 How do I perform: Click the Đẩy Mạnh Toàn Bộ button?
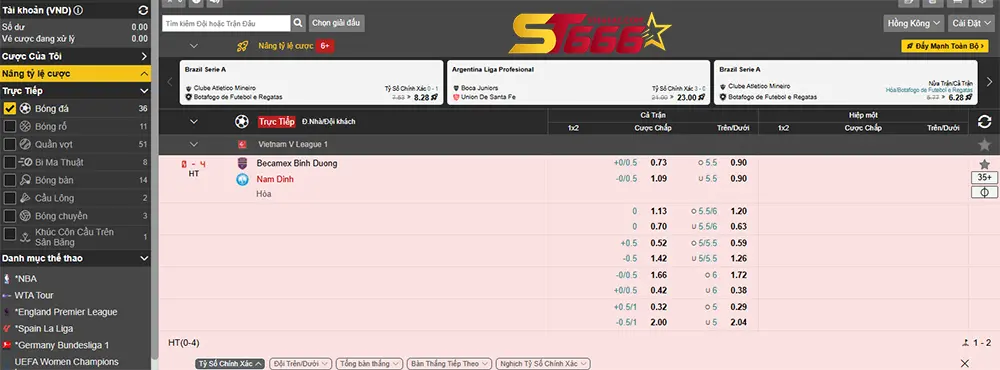click(945, 46)
